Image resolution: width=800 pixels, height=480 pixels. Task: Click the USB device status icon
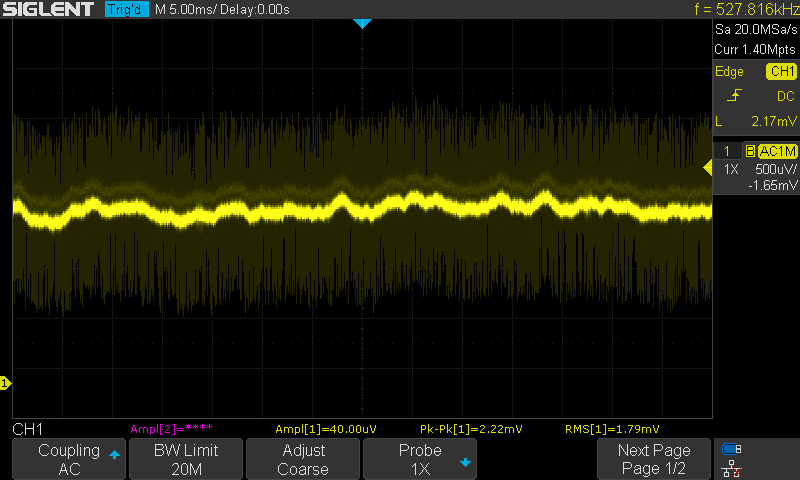click(732, 450)
